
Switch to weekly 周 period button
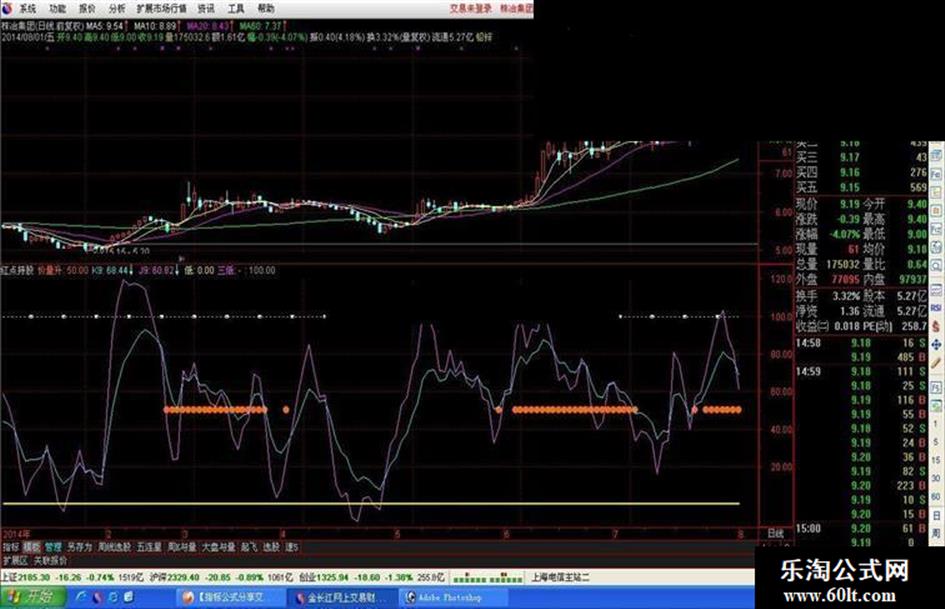click(937, 534)
